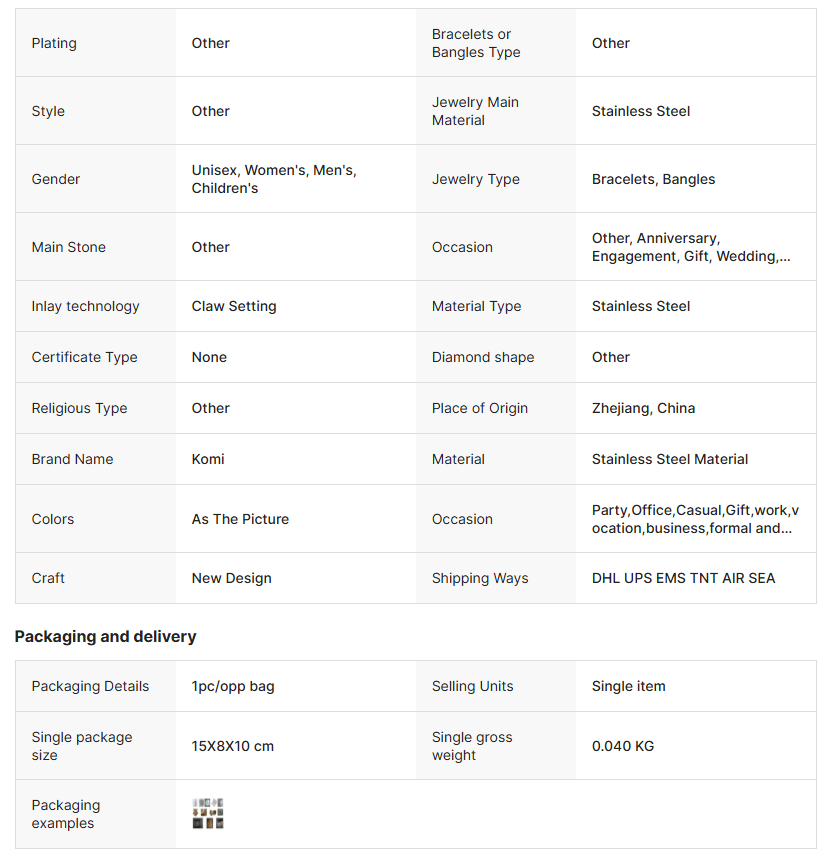Select the "New Design" craft value
838x856 pixels.
click(231, 578)
